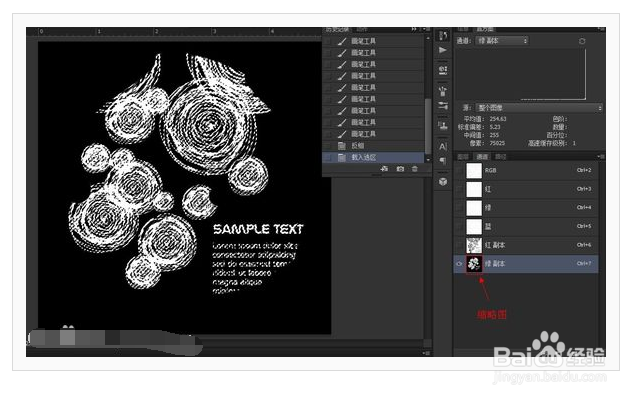
Task: Click folder icon beside 反相 history state
Action: 341,146
